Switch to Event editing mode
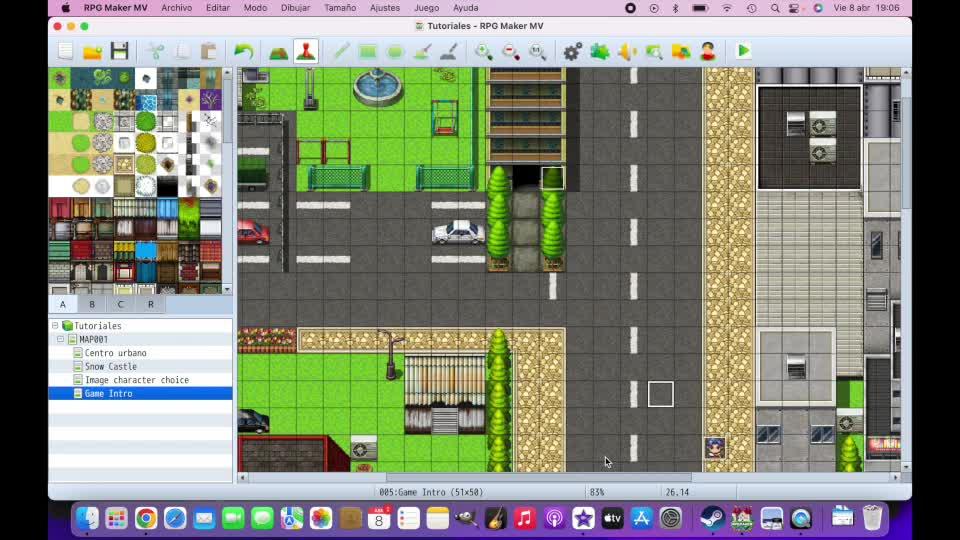 click(x=306, y=51)
